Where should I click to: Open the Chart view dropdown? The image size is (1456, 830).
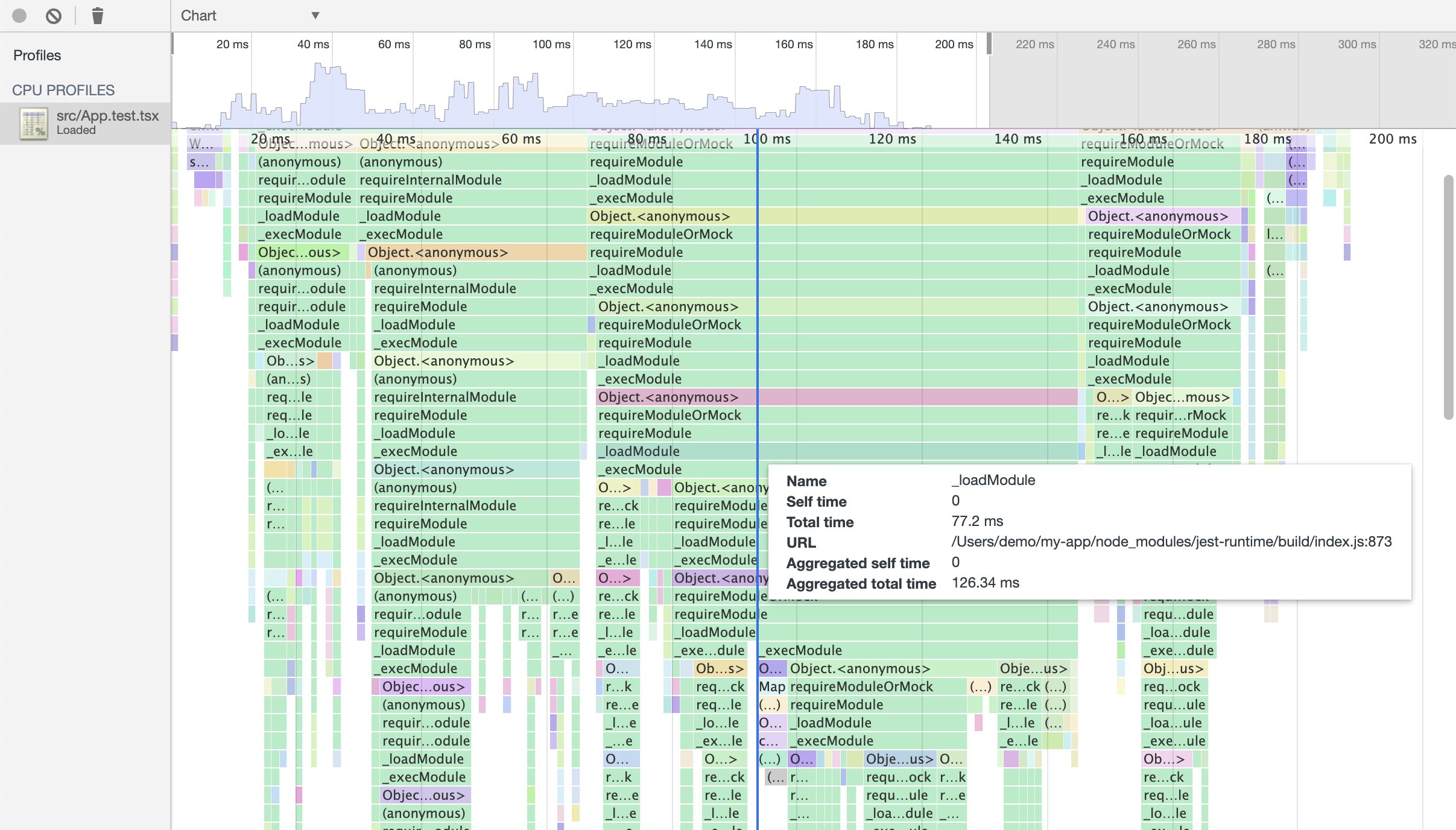[250, 16]
